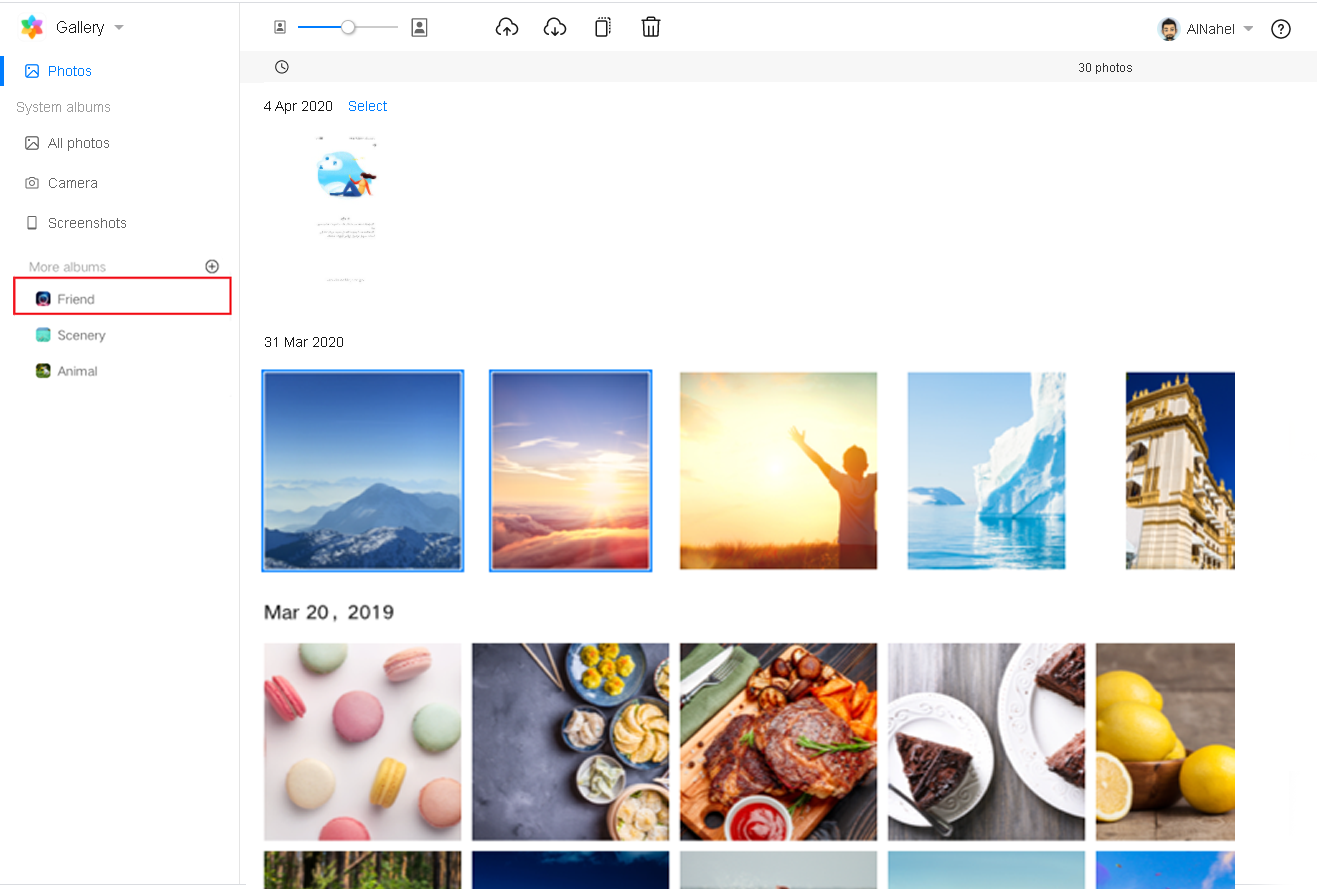Open the Scenery album

(x=81, y=335)
